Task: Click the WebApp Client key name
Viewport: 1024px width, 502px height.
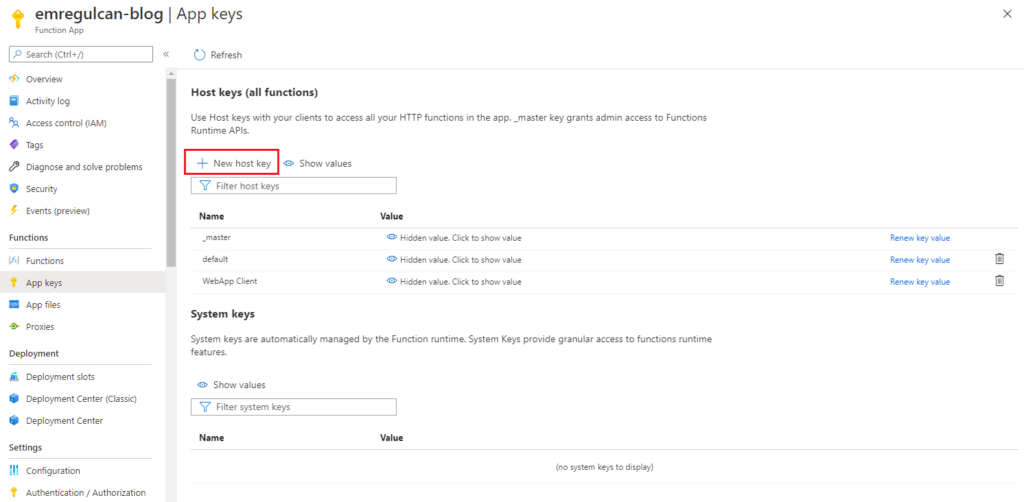Action: (x=228, y=281)
